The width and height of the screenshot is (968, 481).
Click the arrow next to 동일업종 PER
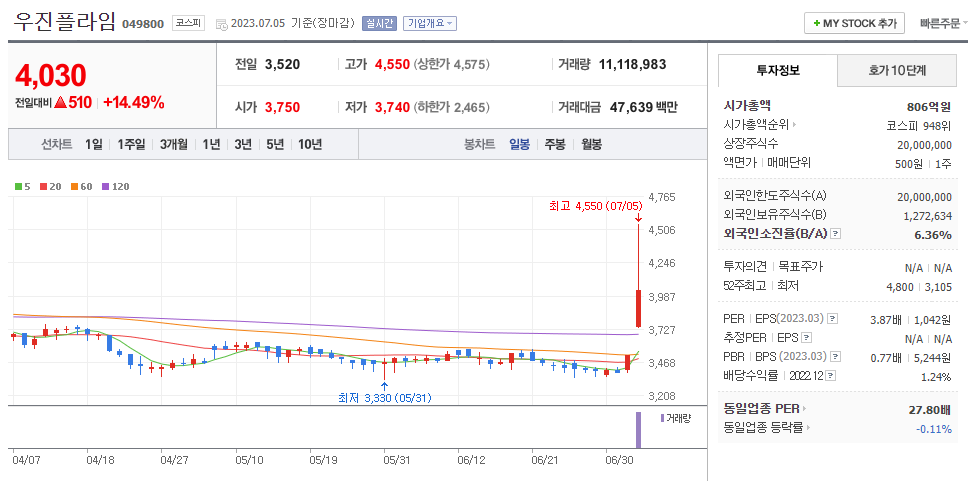pyautogui.click(x=804, y=408)
